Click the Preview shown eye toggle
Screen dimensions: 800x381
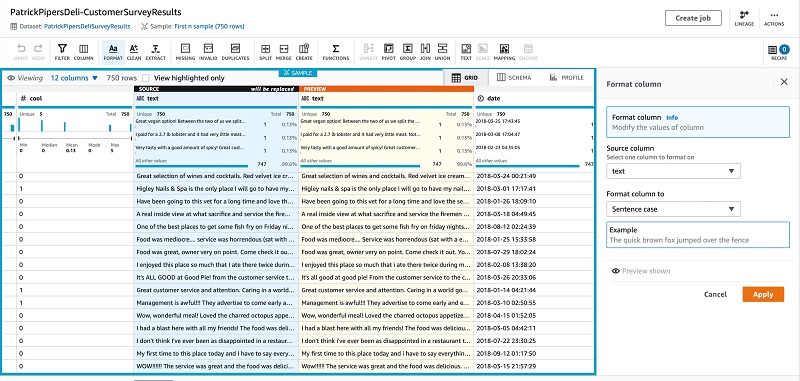615,271
